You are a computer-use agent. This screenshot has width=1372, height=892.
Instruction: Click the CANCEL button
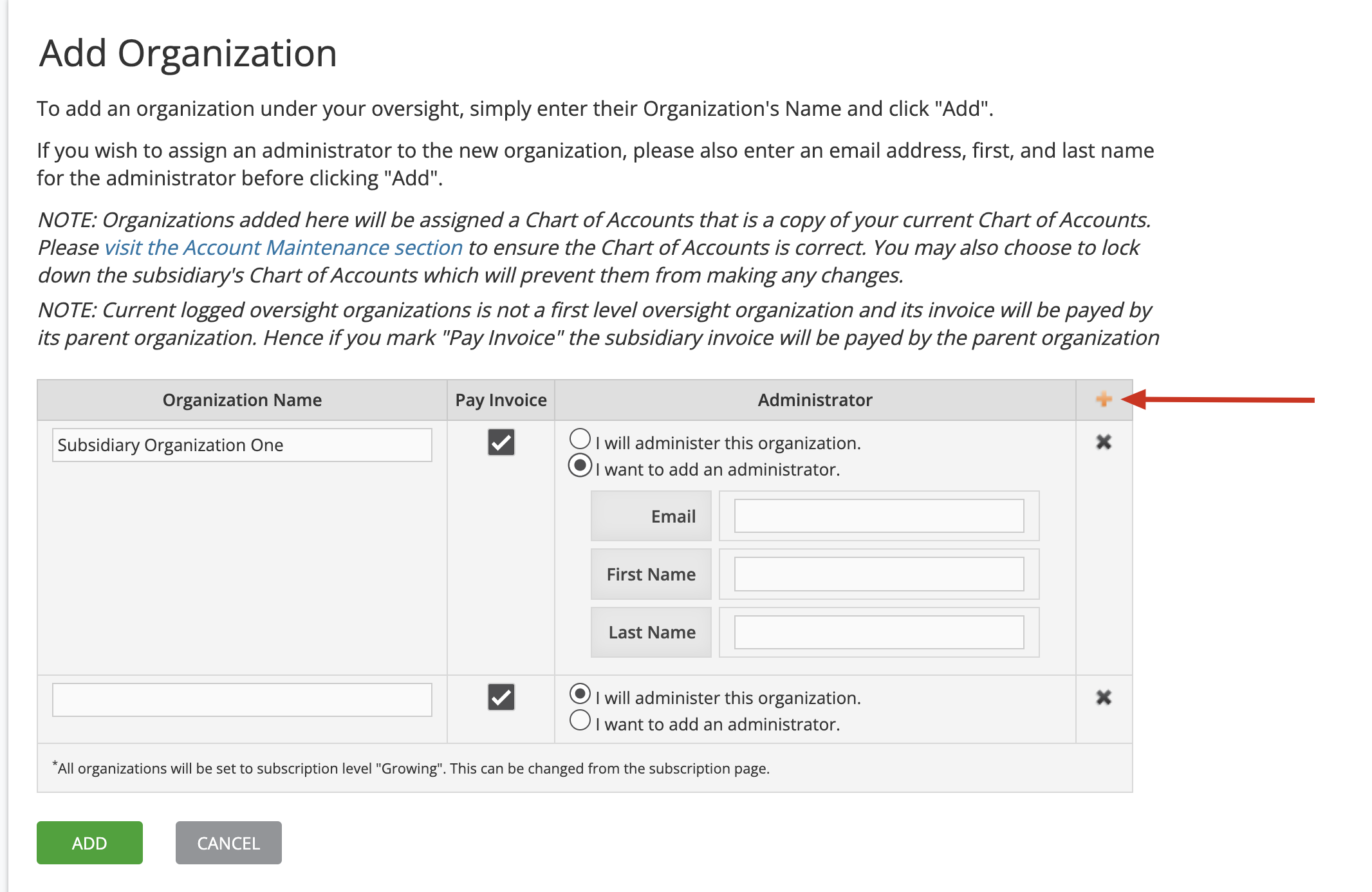coord(228,842)
